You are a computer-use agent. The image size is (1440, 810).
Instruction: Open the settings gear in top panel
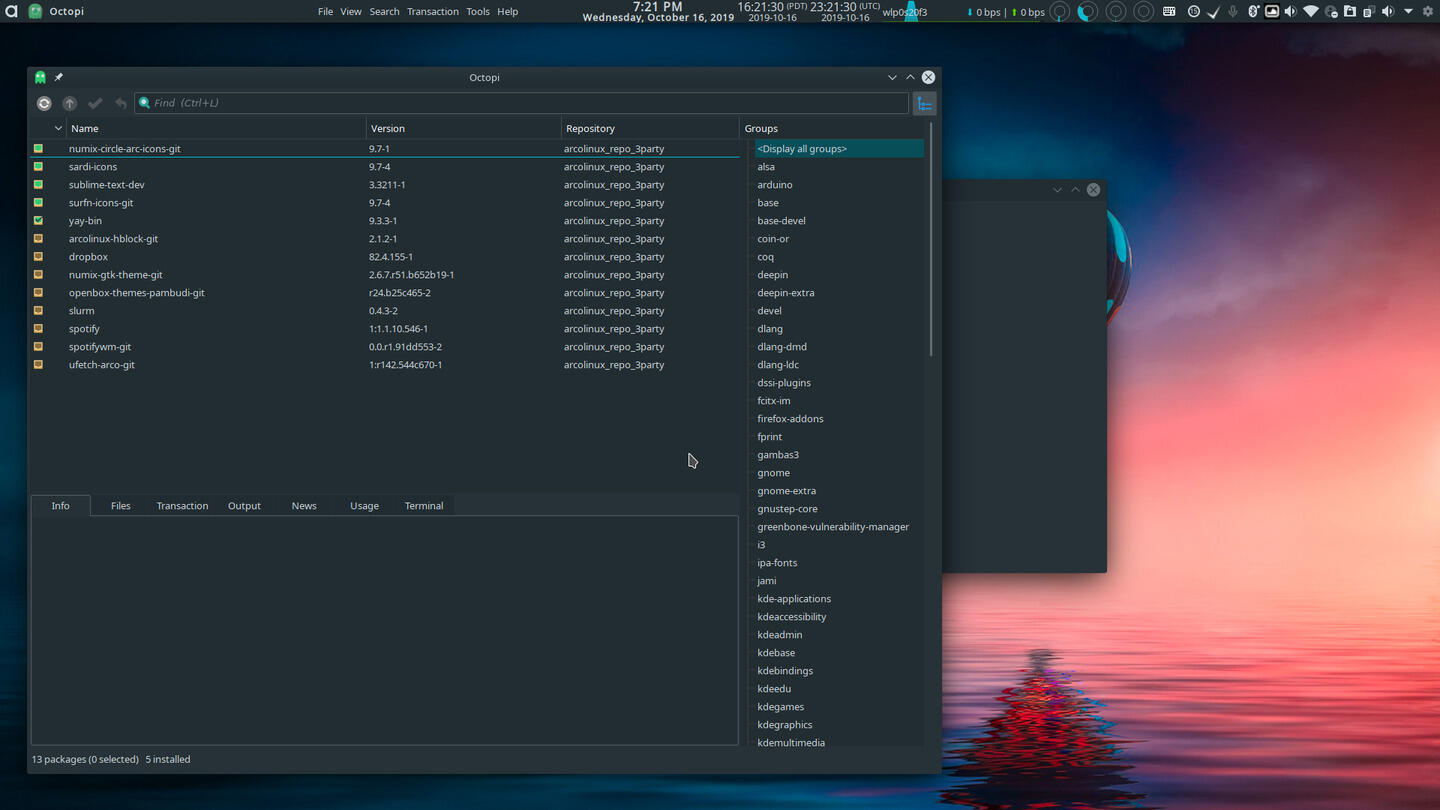click(1427, 11)
